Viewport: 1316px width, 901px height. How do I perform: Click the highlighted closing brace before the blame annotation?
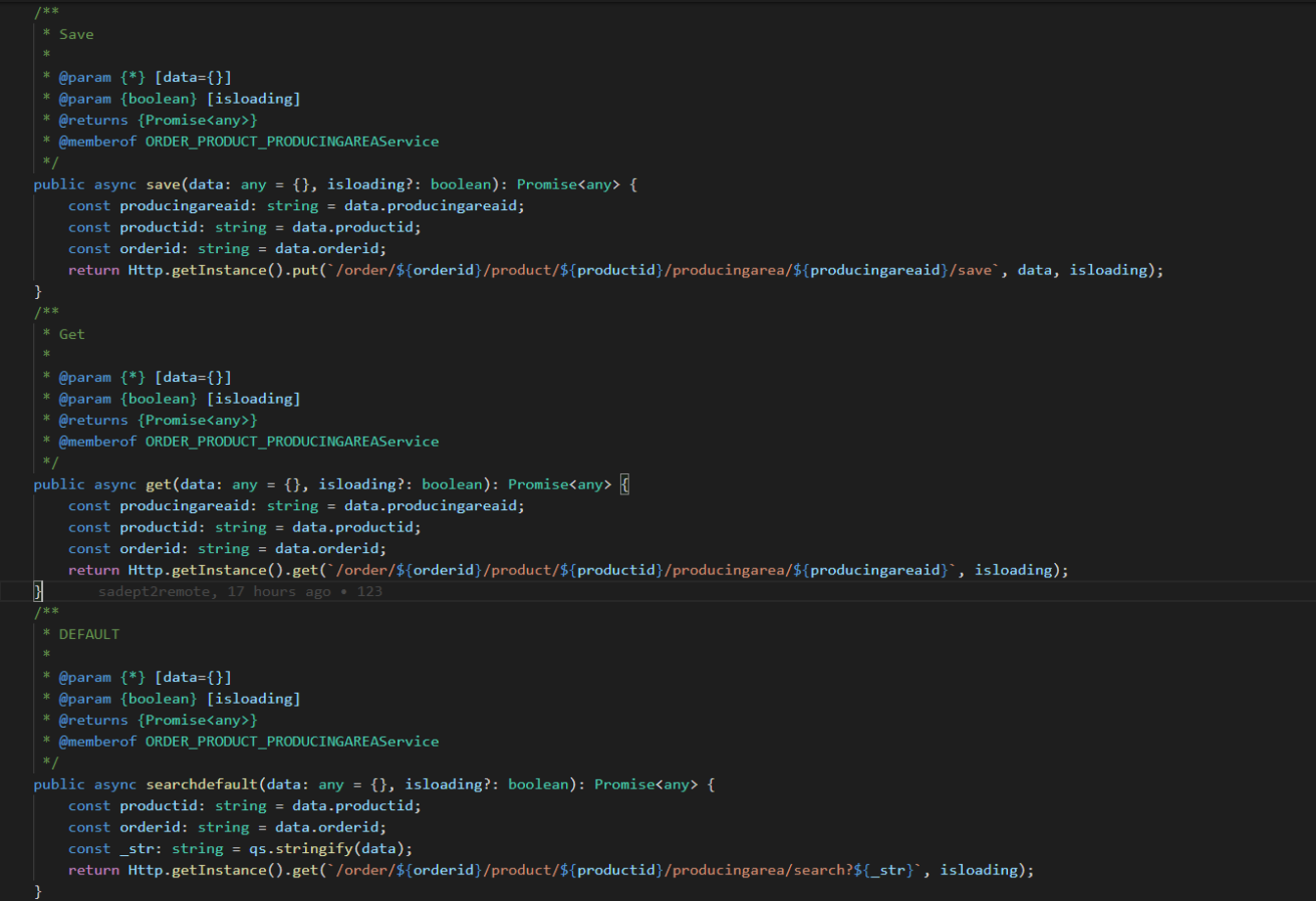pyautogui.click(x=38, y=591)
